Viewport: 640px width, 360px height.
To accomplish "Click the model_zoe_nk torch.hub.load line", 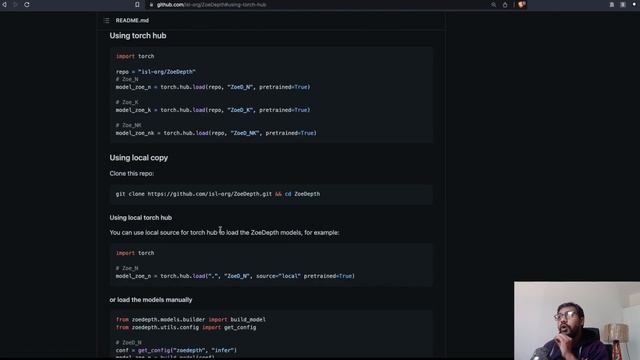I will pyautogui.click(x=216, y=133).
